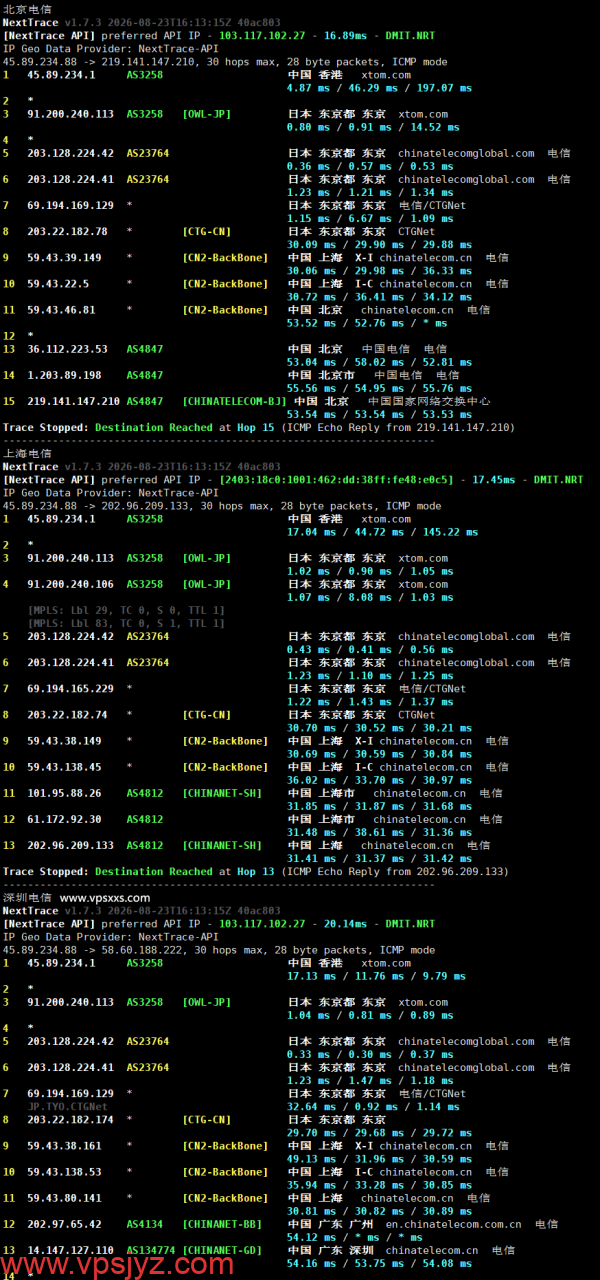Click latency 54.16 ms / 53.75 ms / 54.08 ms
This screenshot has width=600, height=1280.
tap(380, 1263)
